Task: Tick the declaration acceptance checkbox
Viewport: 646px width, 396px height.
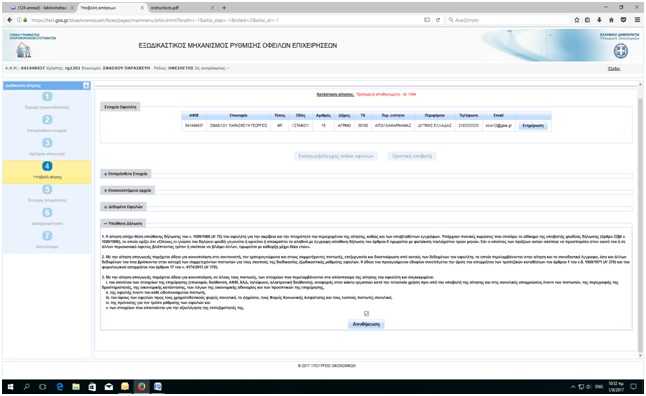Action: point(366,314)
